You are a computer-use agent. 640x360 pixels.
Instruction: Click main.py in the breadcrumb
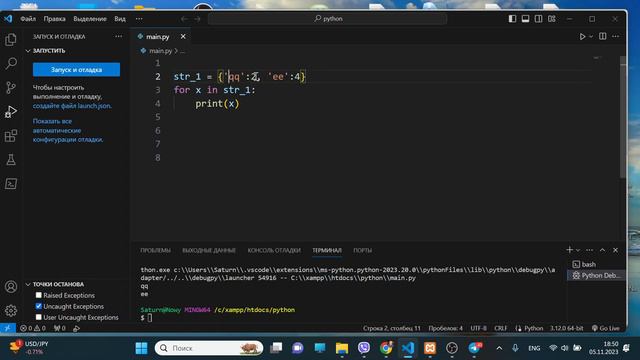(x=160, y=51)
